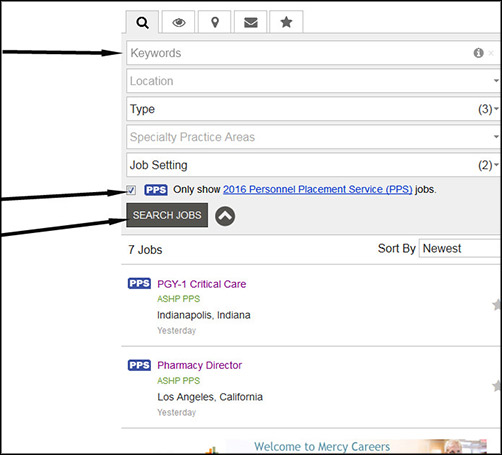Click the PPS badge next to checkbox
The width and height of the screenshot is (502, 455).
[156, 190]
